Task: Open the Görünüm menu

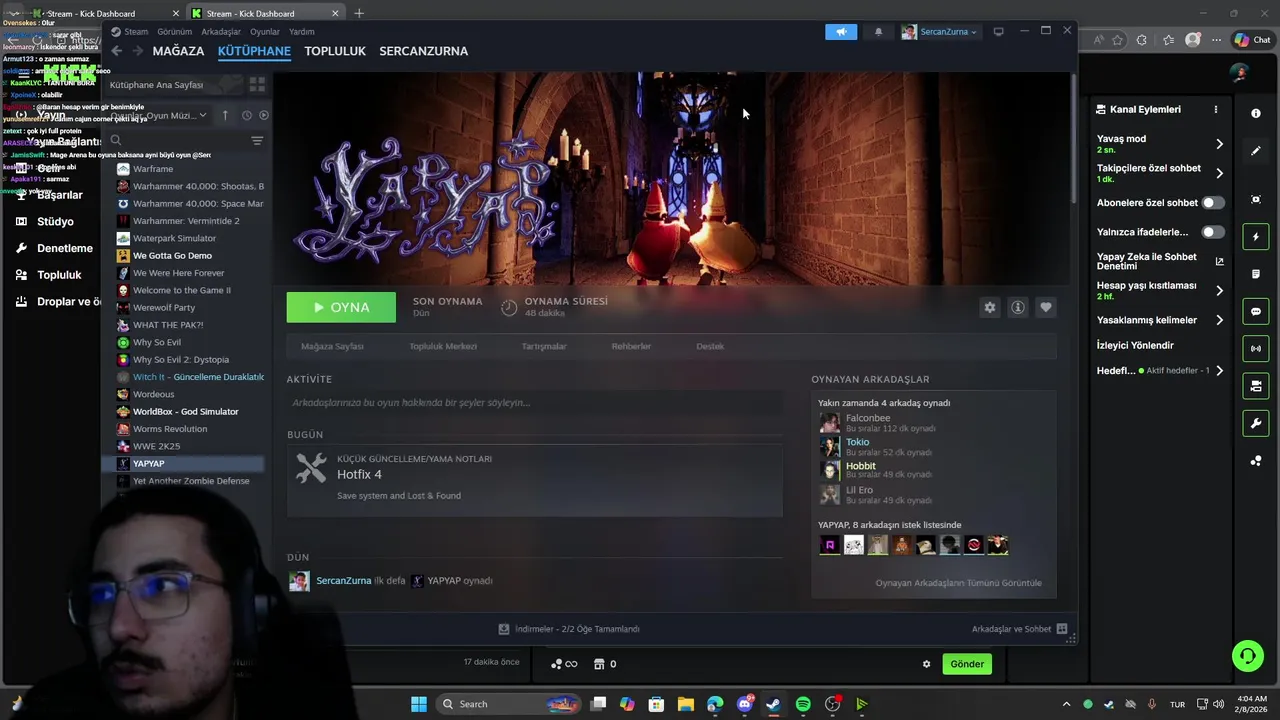Action: pos(174,32)
